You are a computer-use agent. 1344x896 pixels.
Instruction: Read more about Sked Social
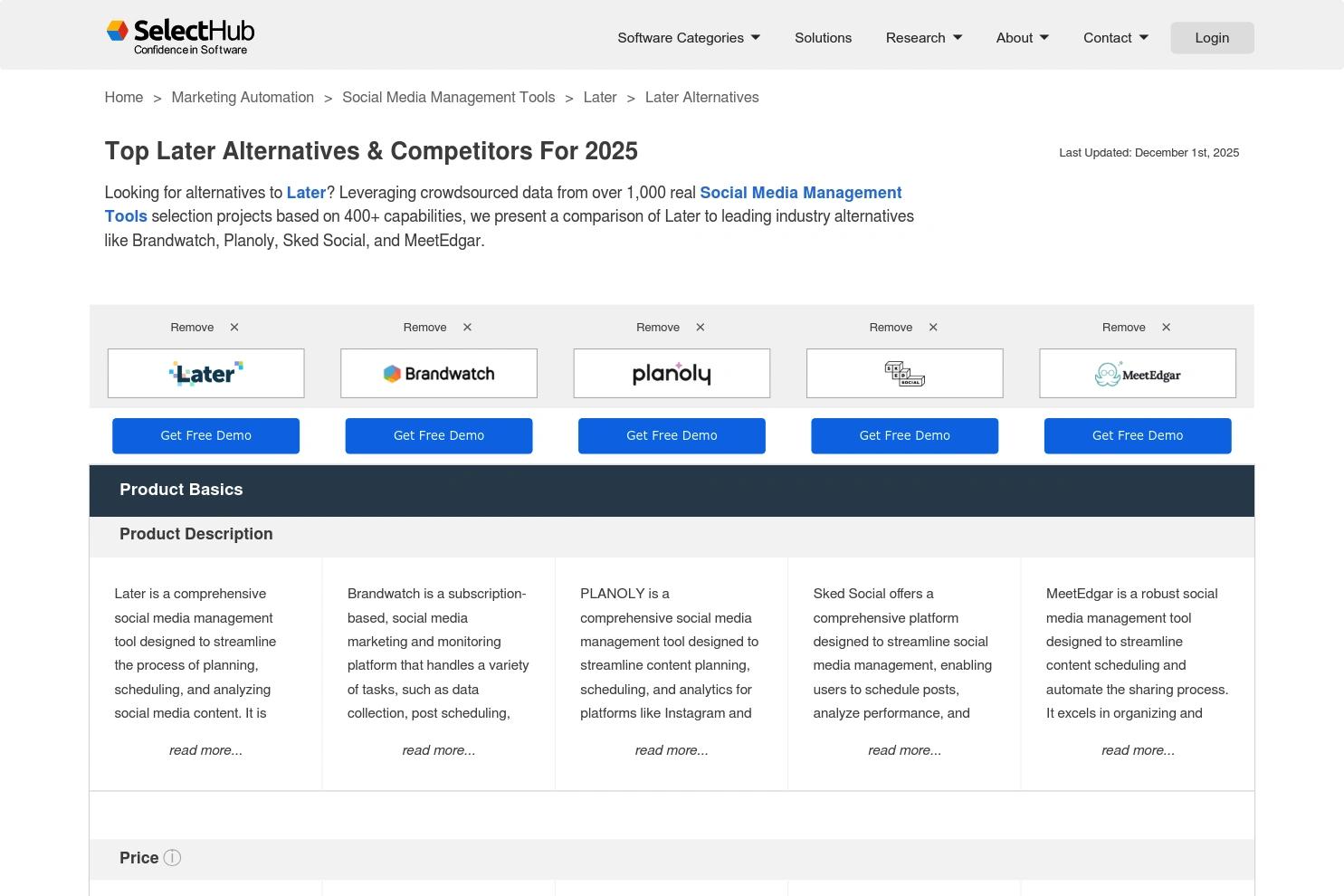(905, 750)
